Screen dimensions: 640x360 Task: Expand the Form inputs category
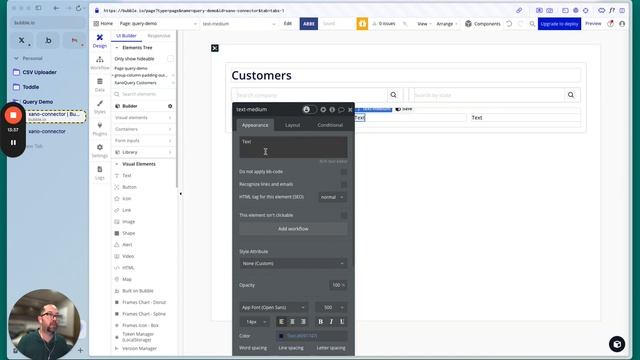tap(143, 140)
